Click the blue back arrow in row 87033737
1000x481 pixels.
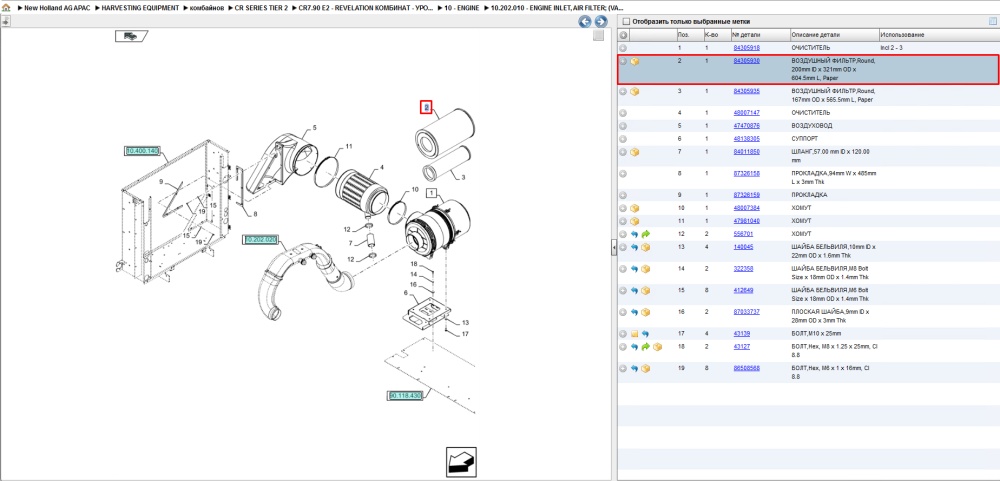(635, 312)
